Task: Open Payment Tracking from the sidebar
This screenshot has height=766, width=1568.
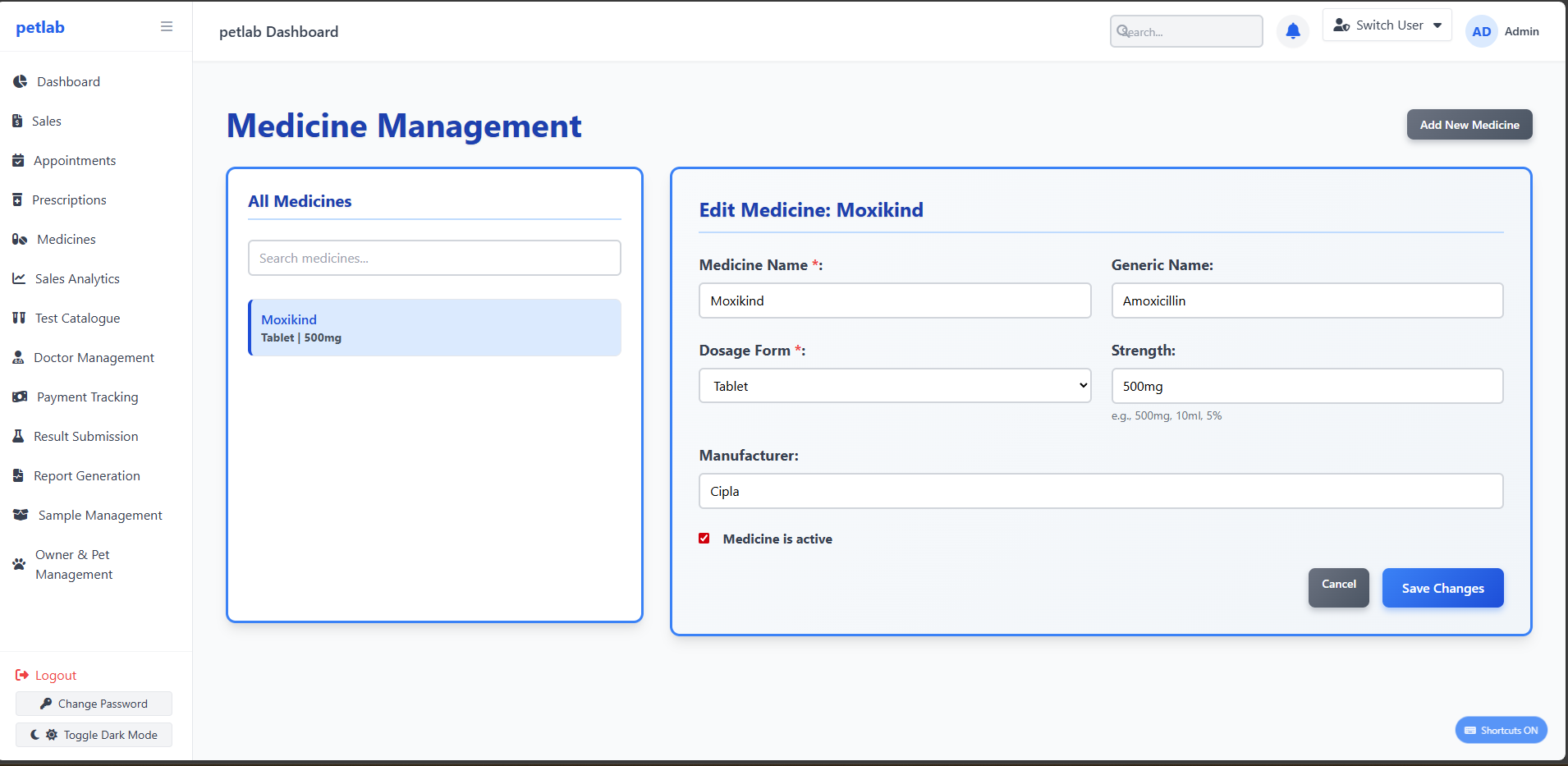Action: 86,397
